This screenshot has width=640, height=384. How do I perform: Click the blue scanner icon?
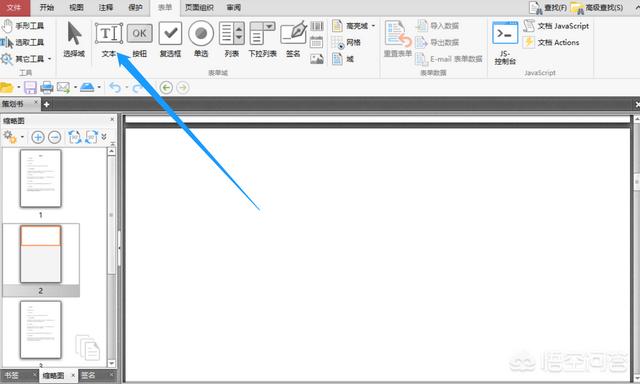(x=87, y=87)
